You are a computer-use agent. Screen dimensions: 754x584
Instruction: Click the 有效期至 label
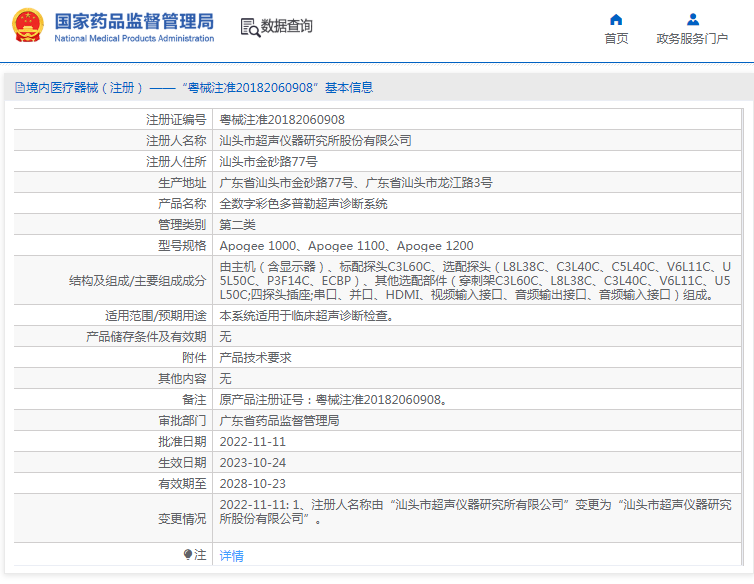coord(182,483)
